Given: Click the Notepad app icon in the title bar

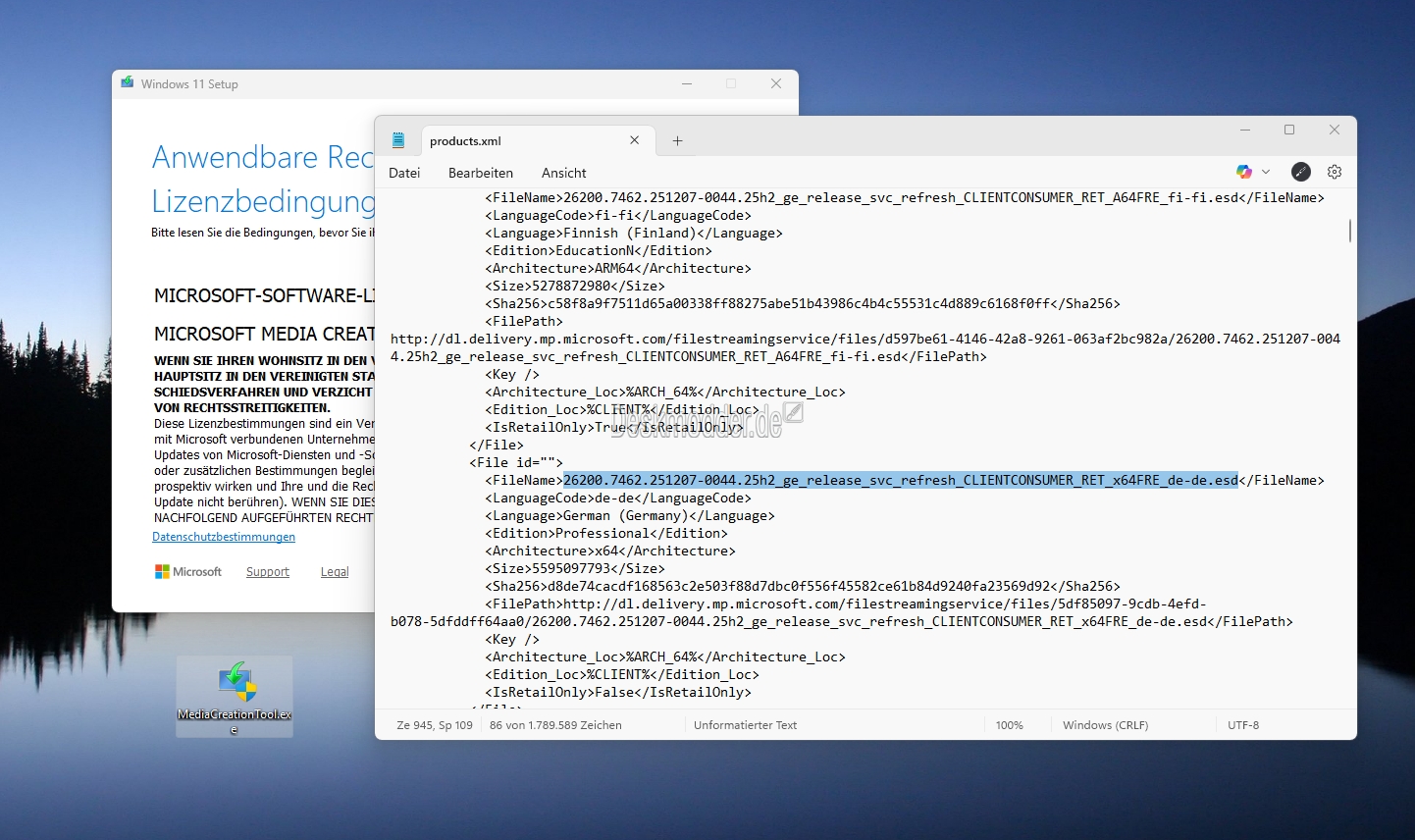Looking at the screenshot, I should click(x=398, y=140).
